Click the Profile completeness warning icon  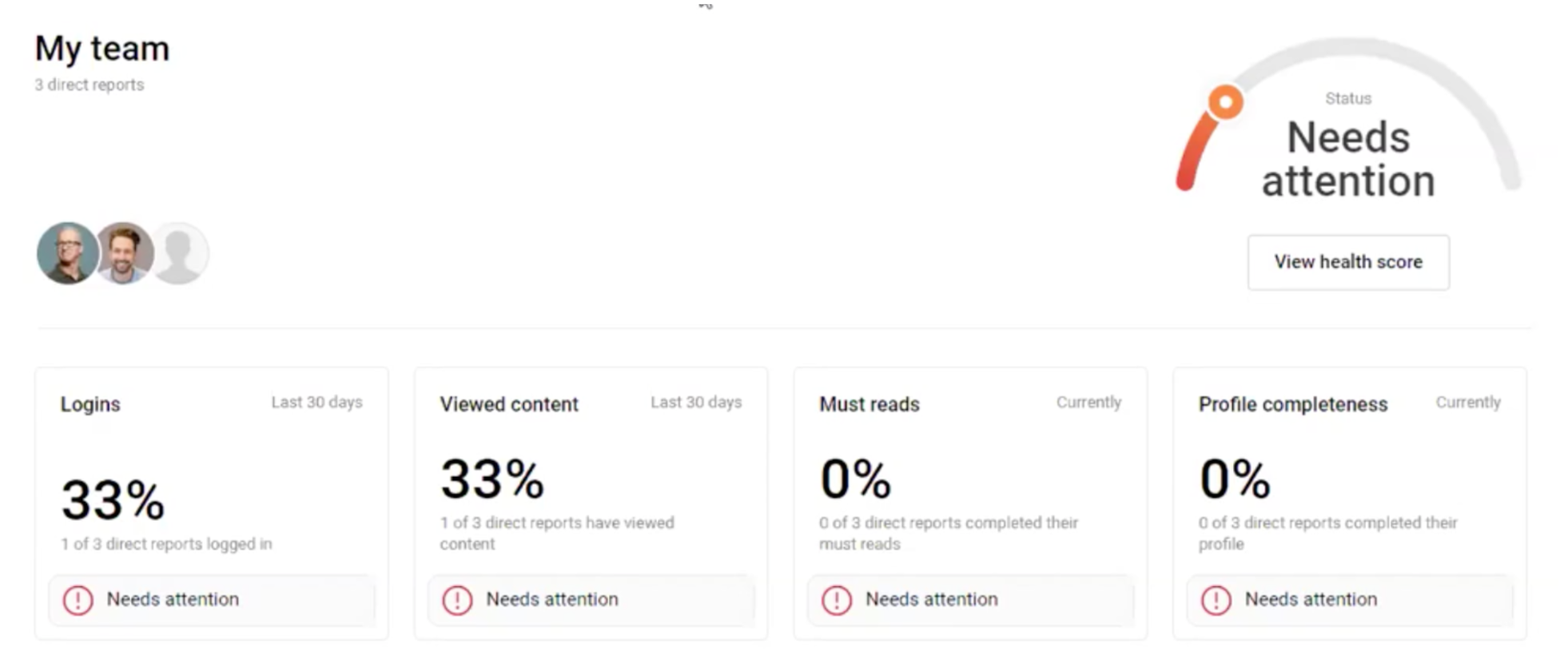[1216, 600]
